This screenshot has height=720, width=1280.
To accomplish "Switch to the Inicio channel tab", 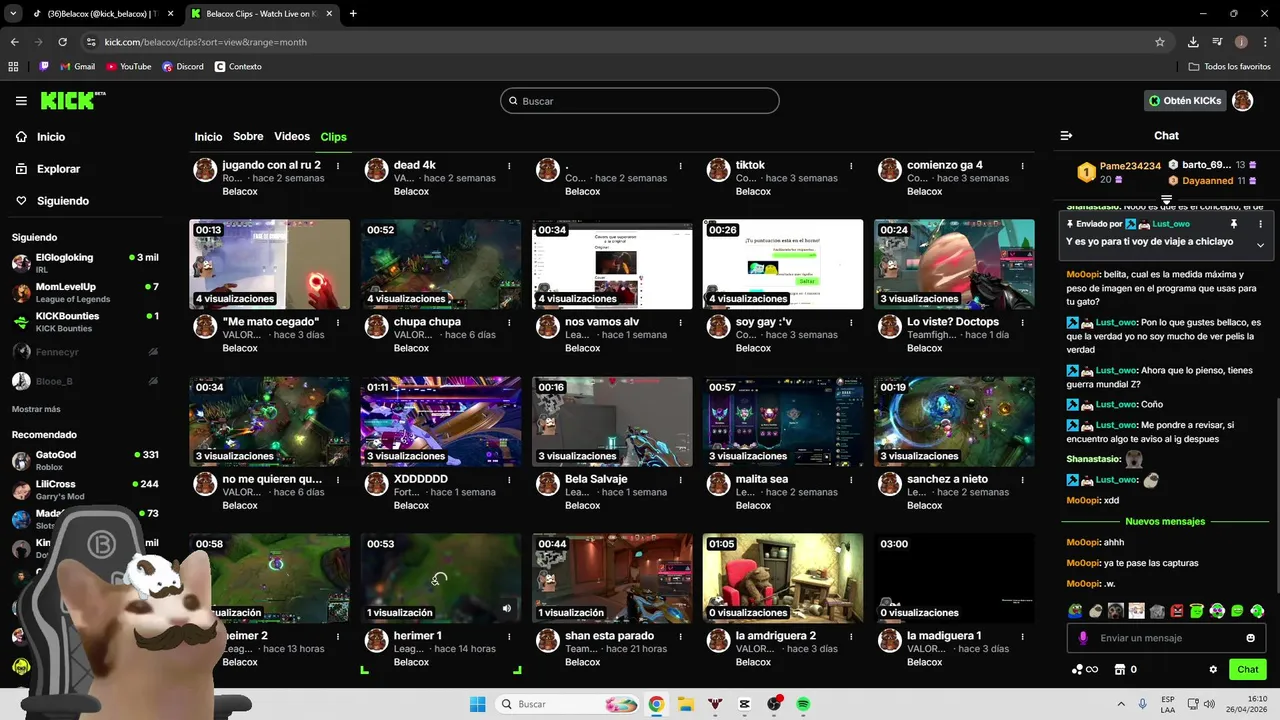I will (208, 137).
